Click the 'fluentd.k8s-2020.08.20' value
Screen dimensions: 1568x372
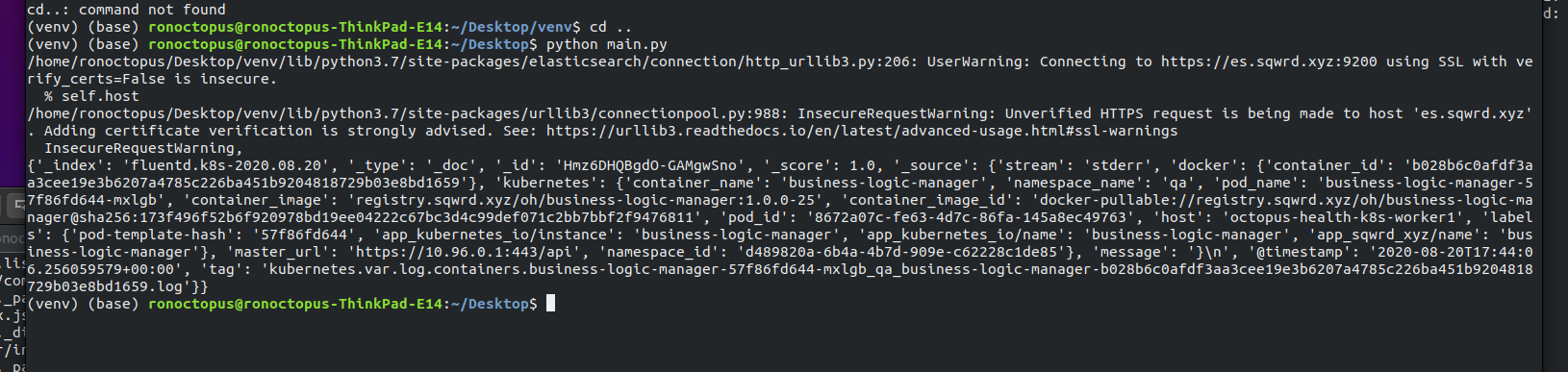point(226,165)
